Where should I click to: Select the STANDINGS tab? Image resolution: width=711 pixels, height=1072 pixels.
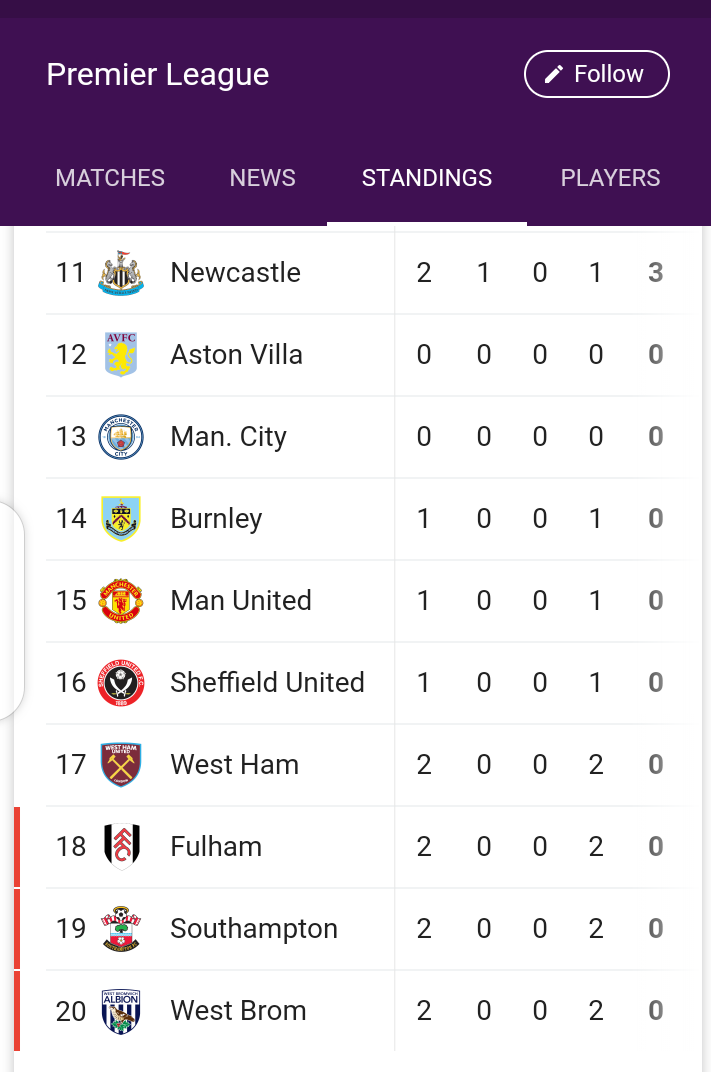[427, 178]
